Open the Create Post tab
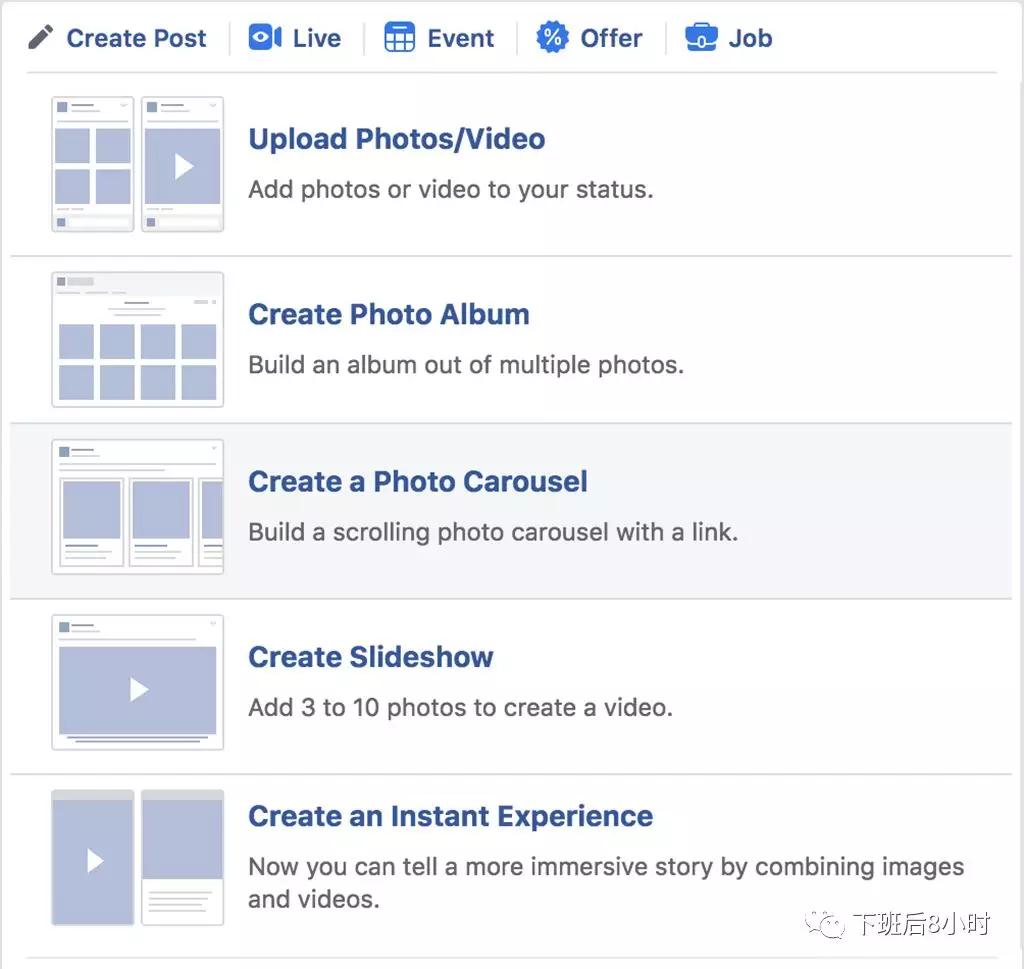Screen dimensions: 1024x969 click(x=136, y=38)
